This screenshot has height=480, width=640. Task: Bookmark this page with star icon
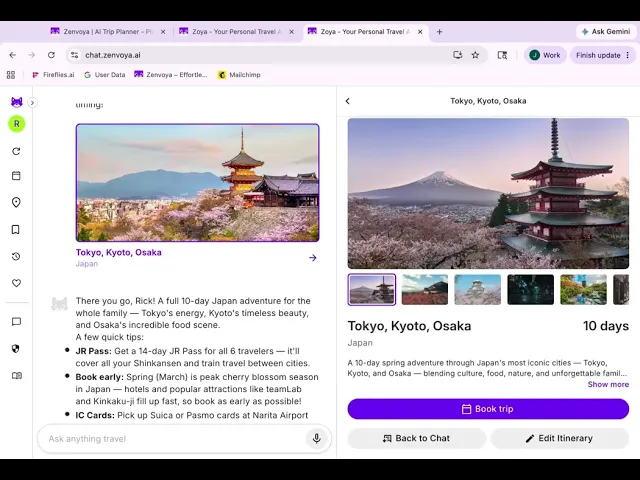(x=476, y=55)
